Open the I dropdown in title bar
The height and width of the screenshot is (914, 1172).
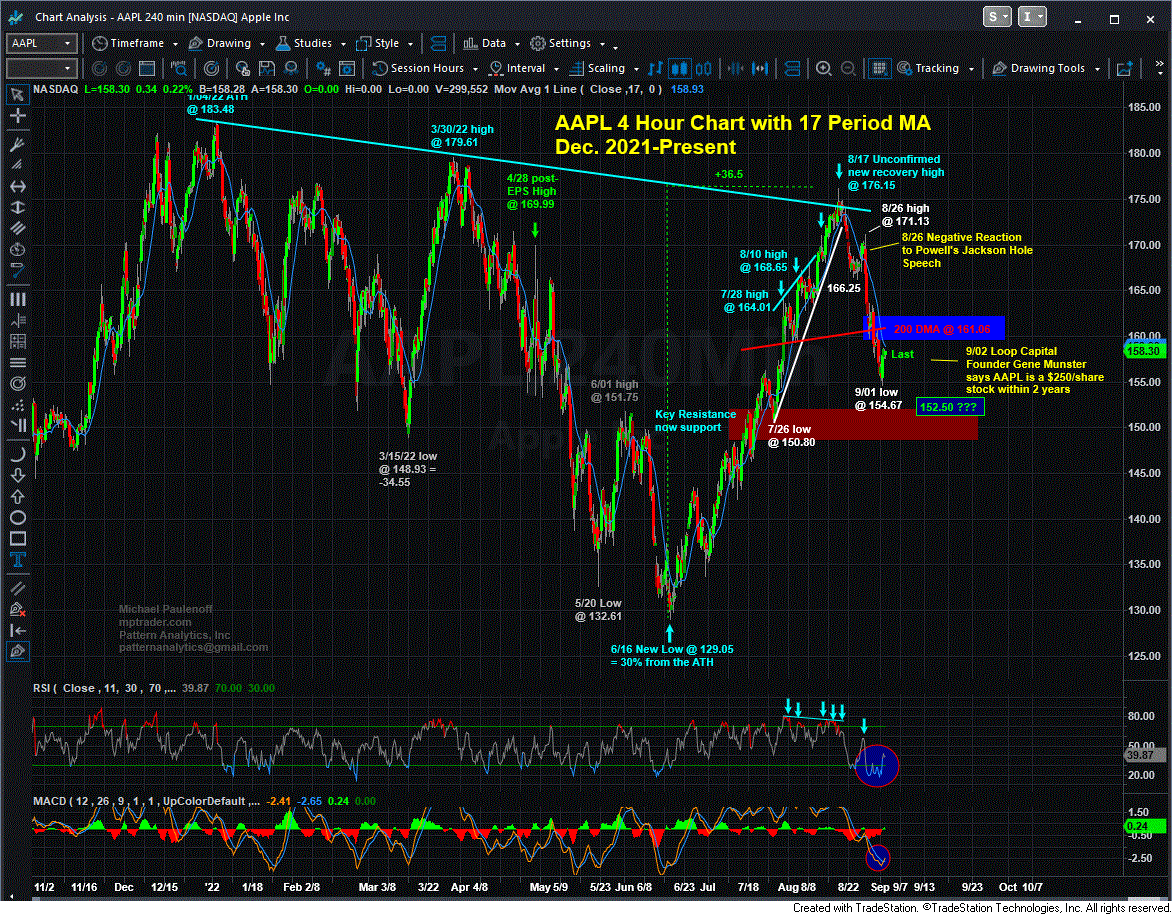point(1032,17)
